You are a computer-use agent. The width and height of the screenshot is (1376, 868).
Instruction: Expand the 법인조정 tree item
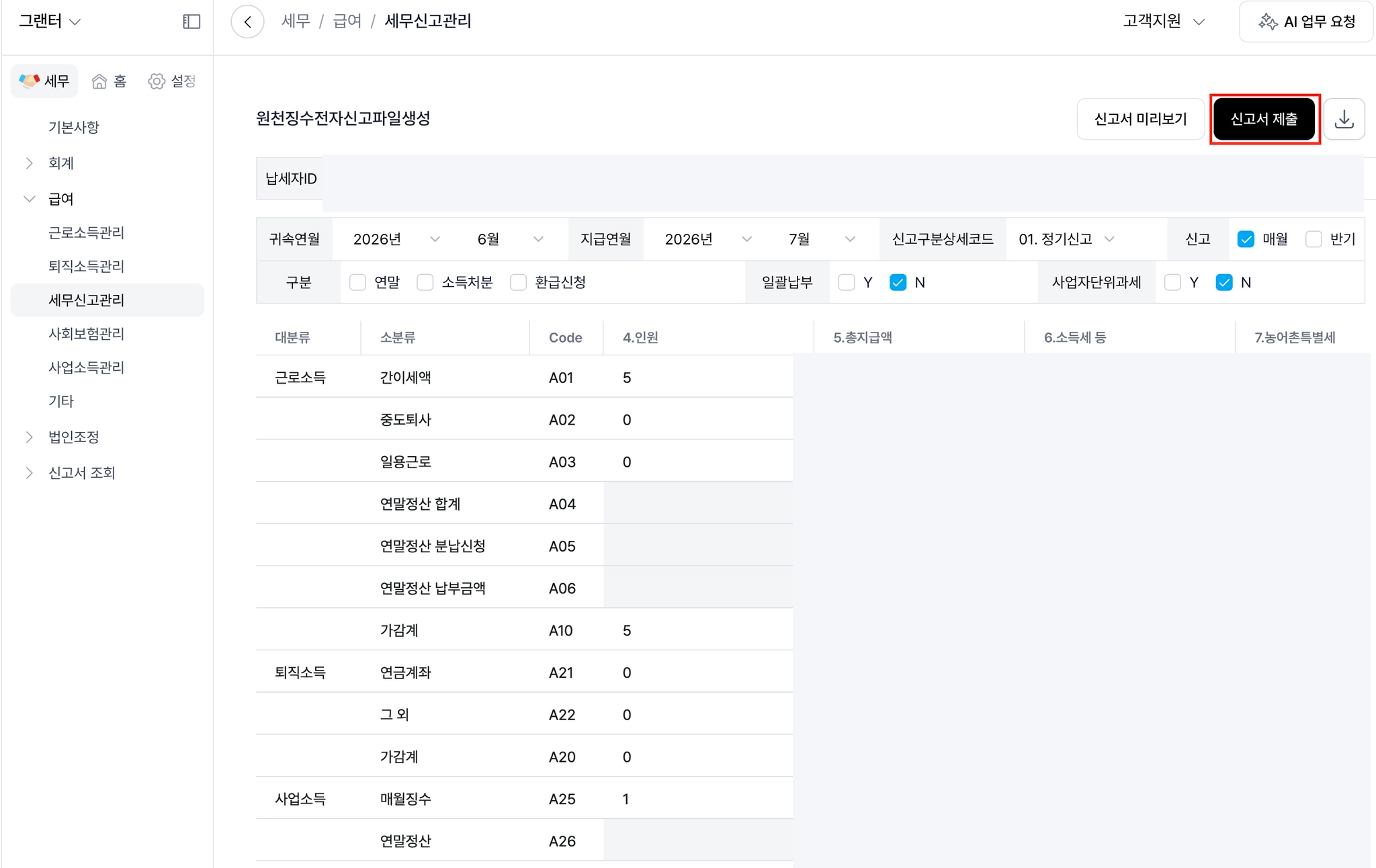[x=30, y=437]
